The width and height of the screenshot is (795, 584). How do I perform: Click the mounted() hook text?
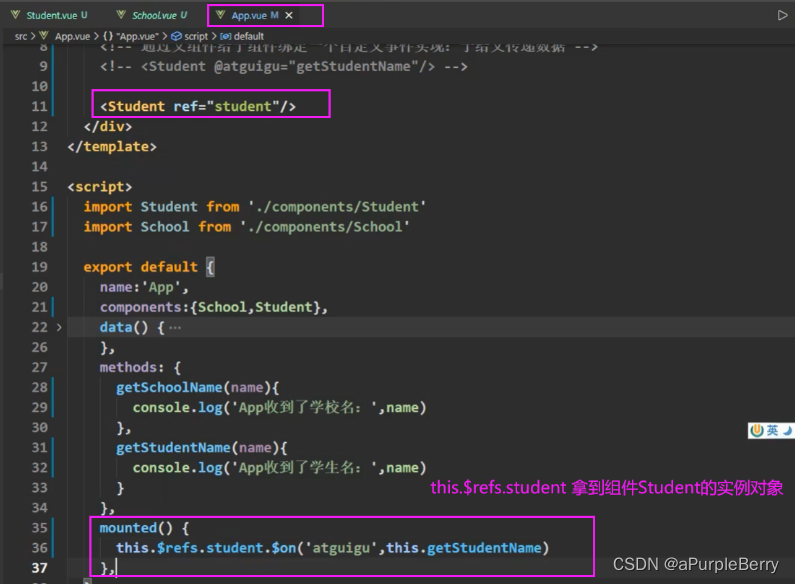point(136,528)
